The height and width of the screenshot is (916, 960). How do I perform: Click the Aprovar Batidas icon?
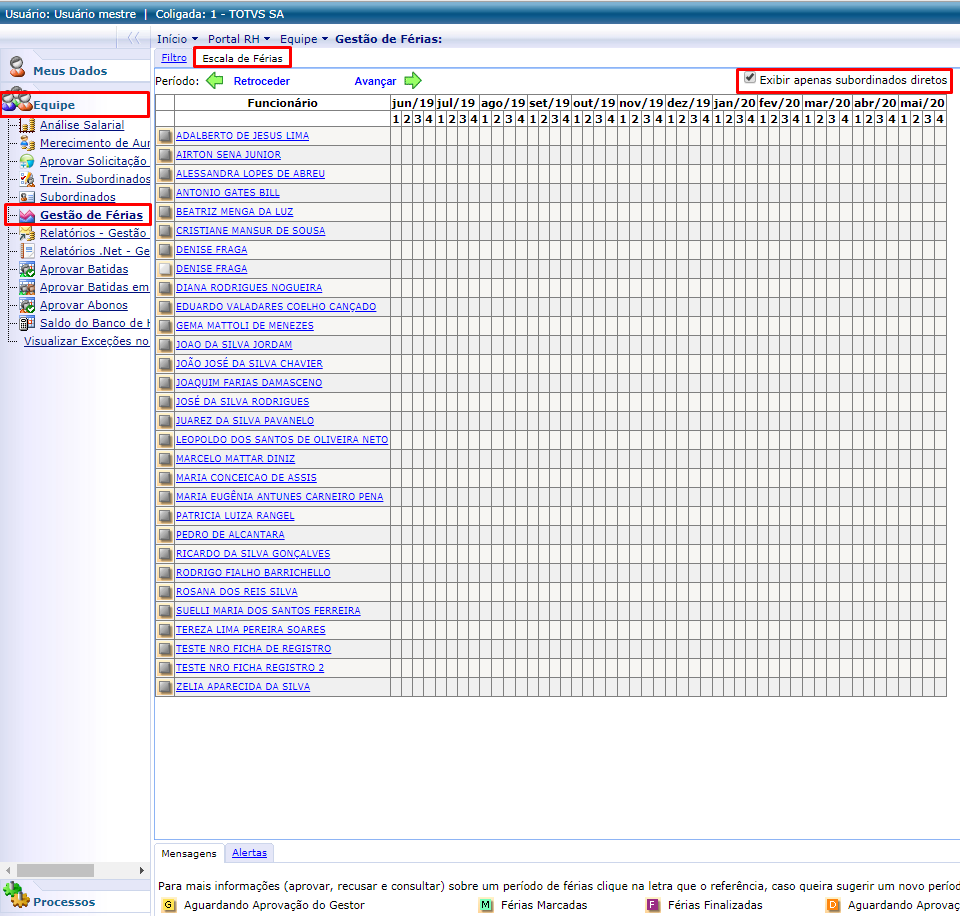coord(27,269)
